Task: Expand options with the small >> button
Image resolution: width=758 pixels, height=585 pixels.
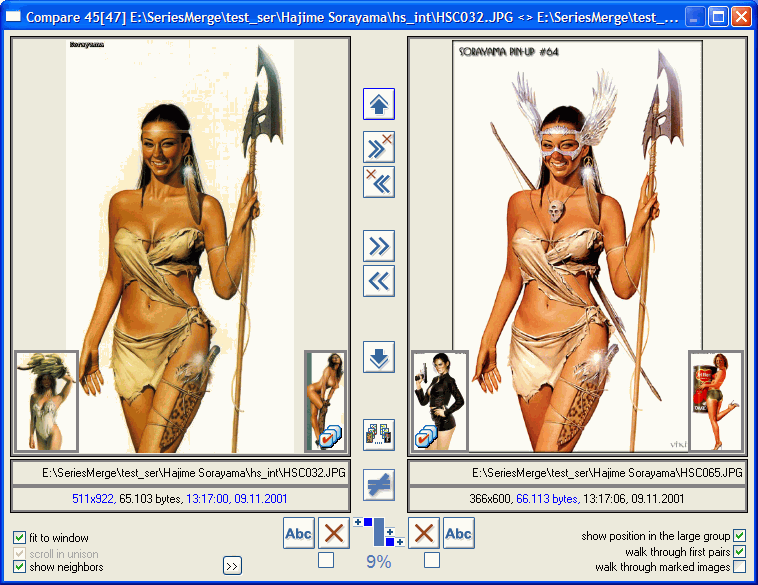Action: tap(233, 566)
